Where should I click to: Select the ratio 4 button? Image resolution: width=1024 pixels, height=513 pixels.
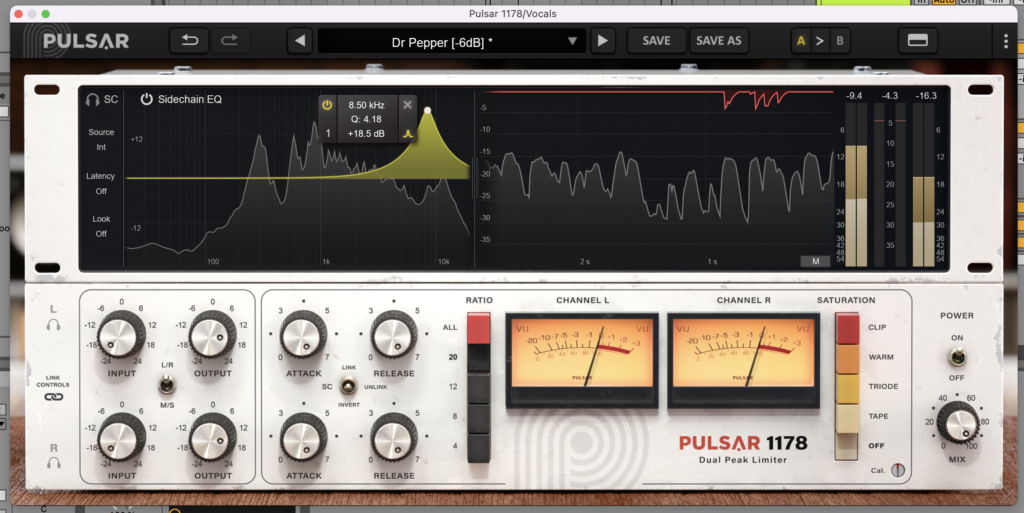tap(479, 448)
